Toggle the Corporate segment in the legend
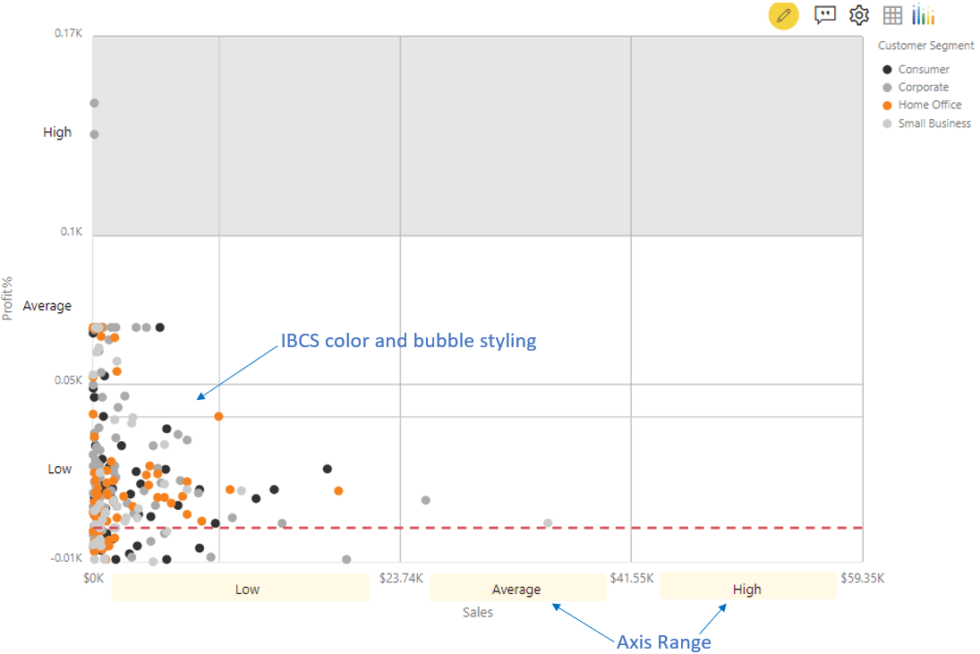The image size is (980, 654). click(919, 87)
